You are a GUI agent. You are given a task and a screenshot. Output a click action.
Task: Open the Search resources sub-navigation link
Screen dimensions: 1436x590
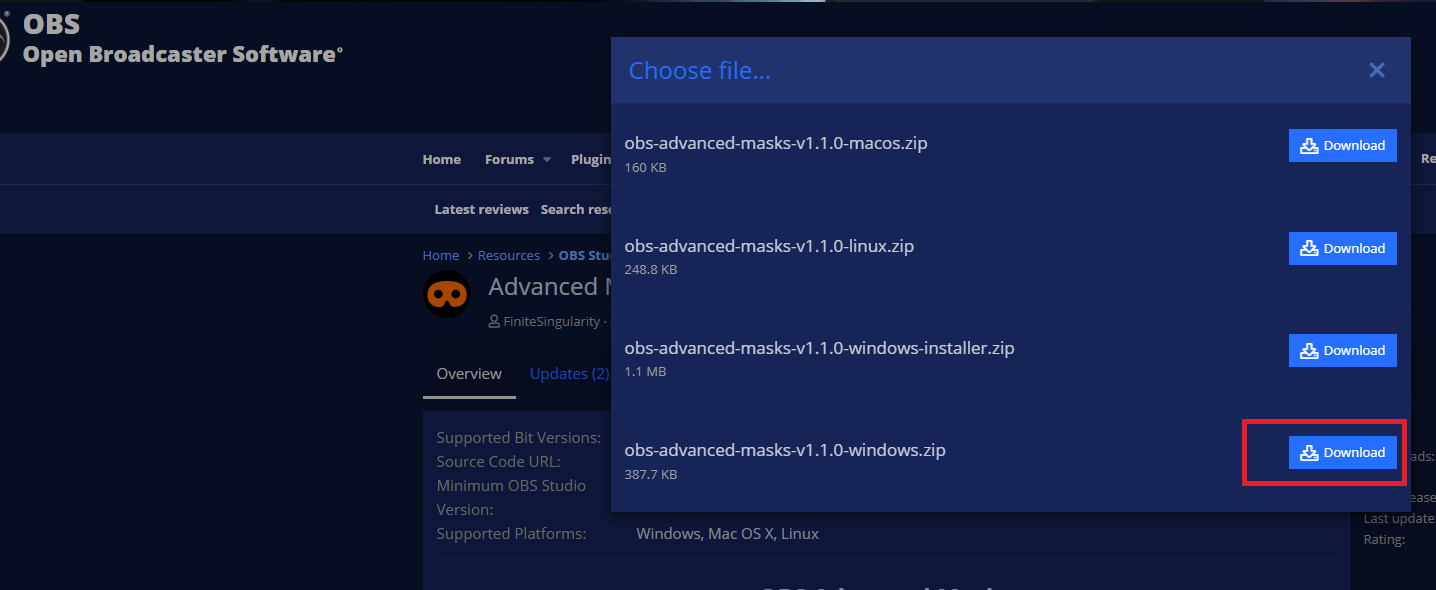click(x=577, y=209)
